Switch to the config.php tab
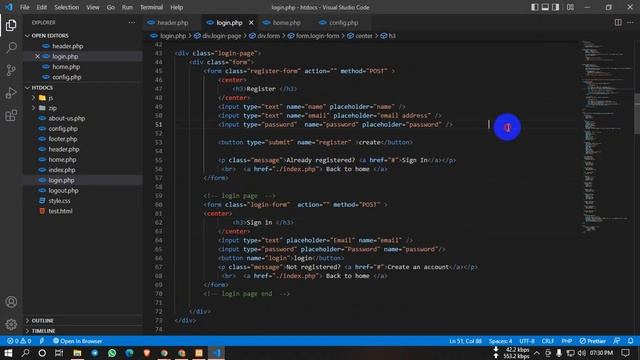This screenshot has height=360, width=640. [343, 22]
